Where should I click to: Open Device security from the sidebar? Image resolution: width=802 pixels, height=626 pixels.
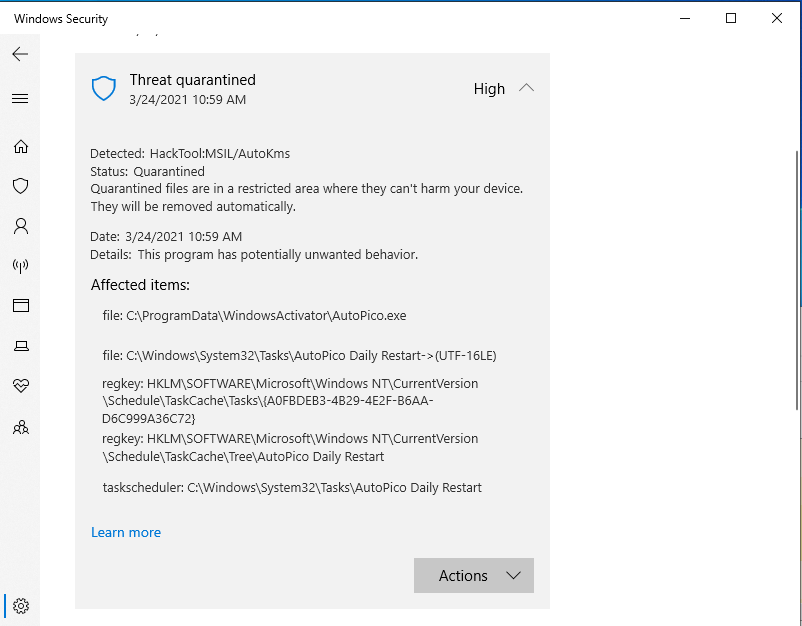[x=20, y=346]
